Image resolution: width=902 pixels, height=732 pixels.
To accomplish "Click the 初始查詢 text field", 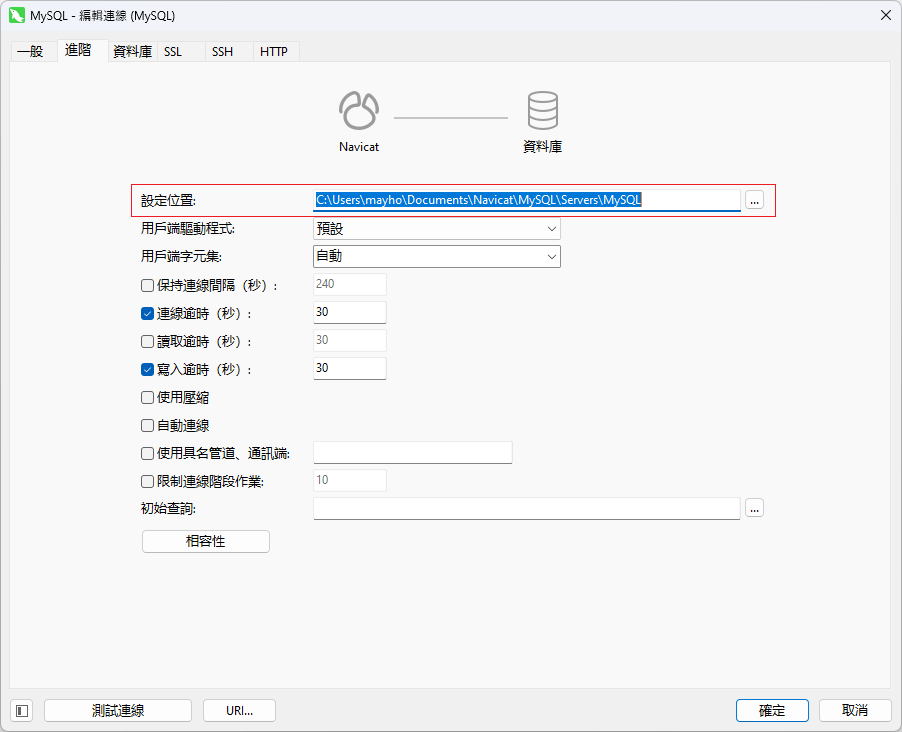I will [x=527, y=509].
